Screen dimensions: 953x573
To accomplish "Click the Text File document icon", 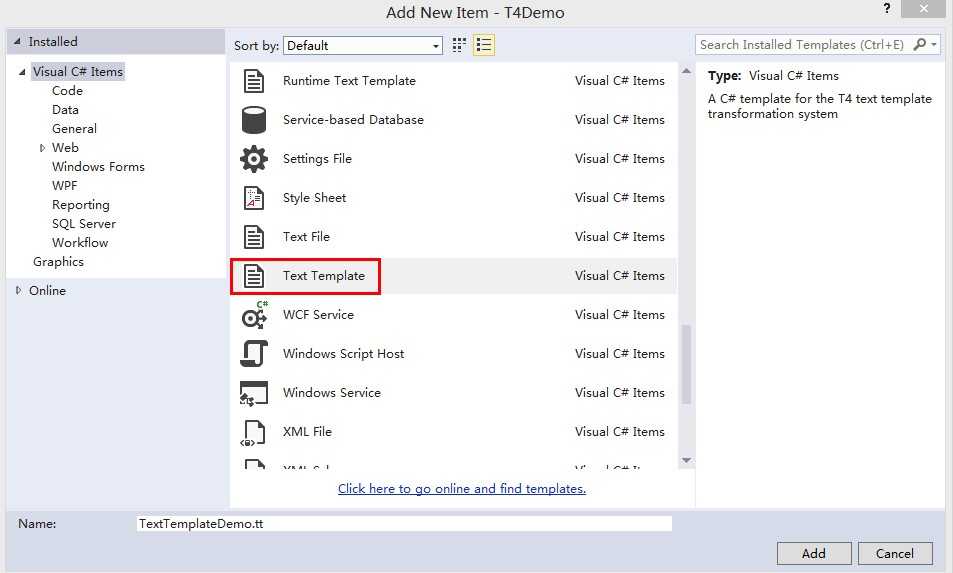I will 253,236.
